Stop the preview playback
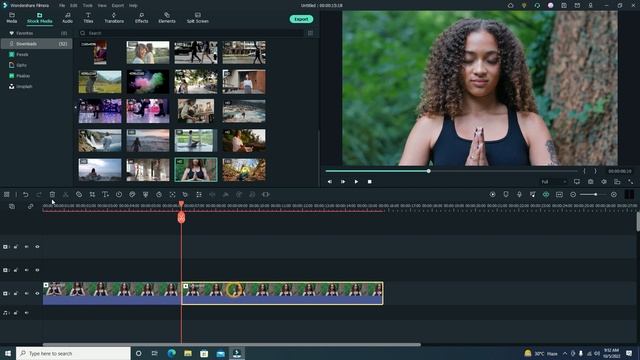This screenshot has width=640, height=360. [369, 182]
